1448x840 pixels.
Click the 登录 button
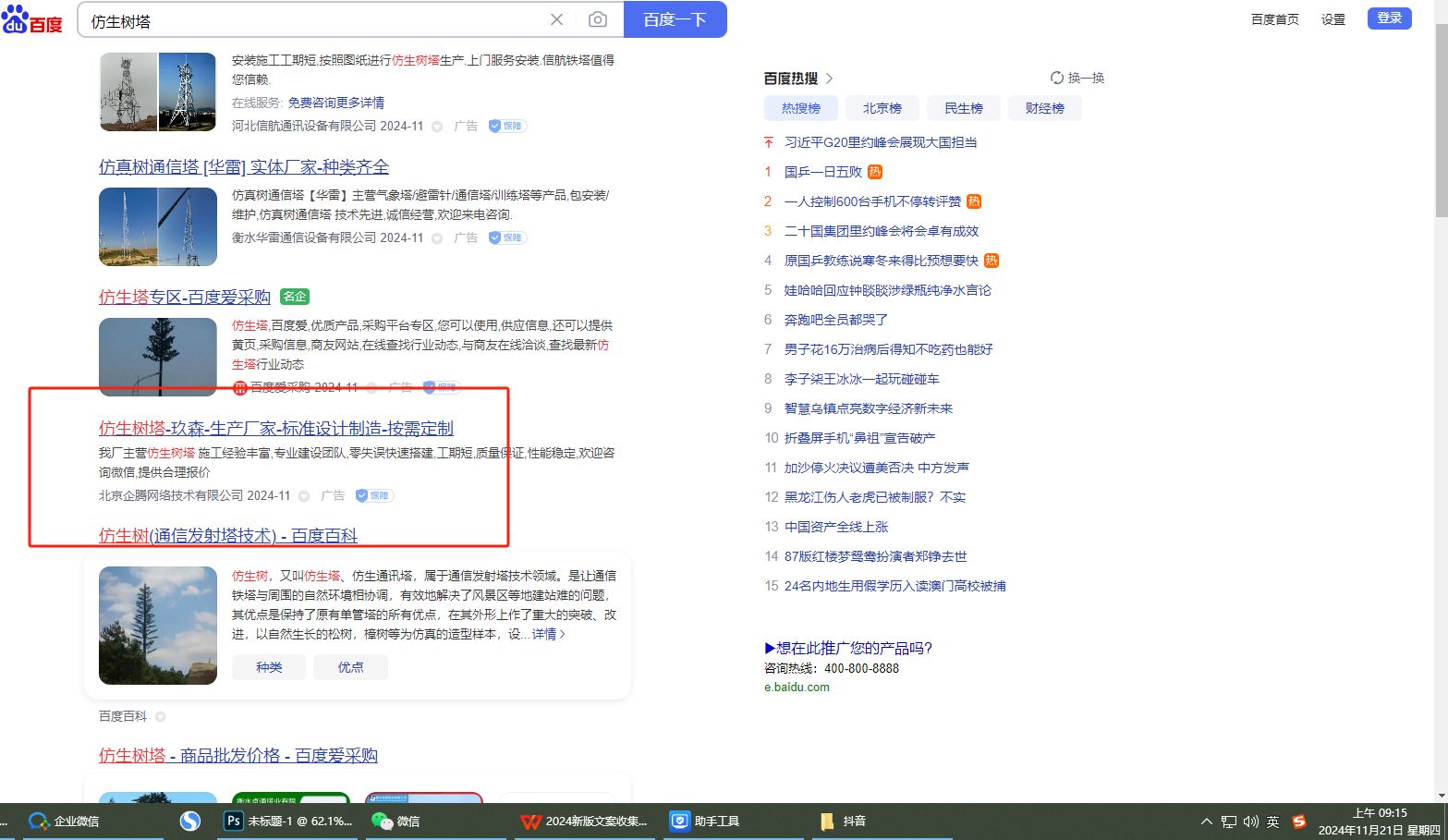(x=1389, y=18)
